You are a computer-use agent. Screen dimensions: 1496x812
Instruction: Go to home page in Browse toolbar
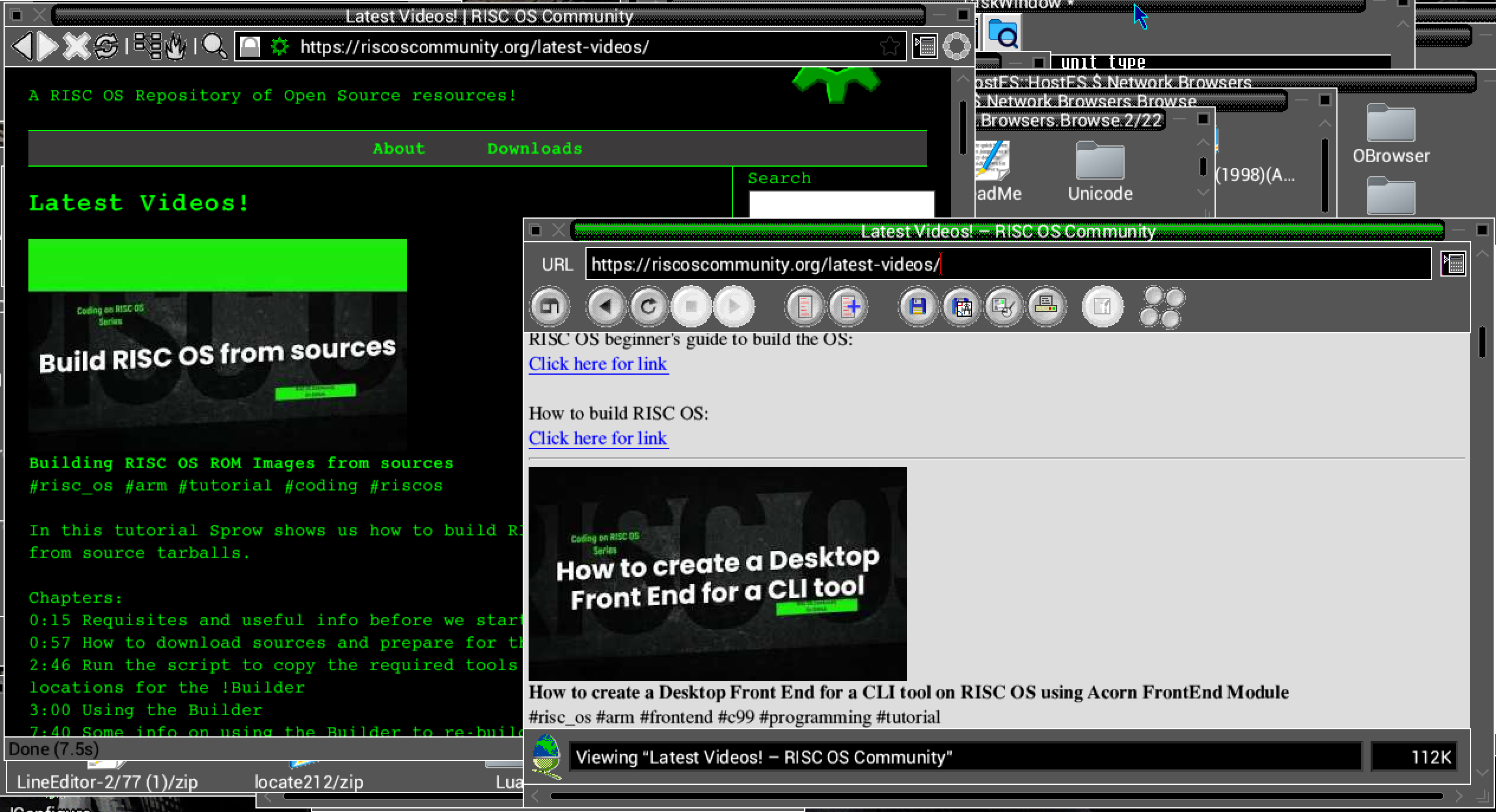(549, 307)
